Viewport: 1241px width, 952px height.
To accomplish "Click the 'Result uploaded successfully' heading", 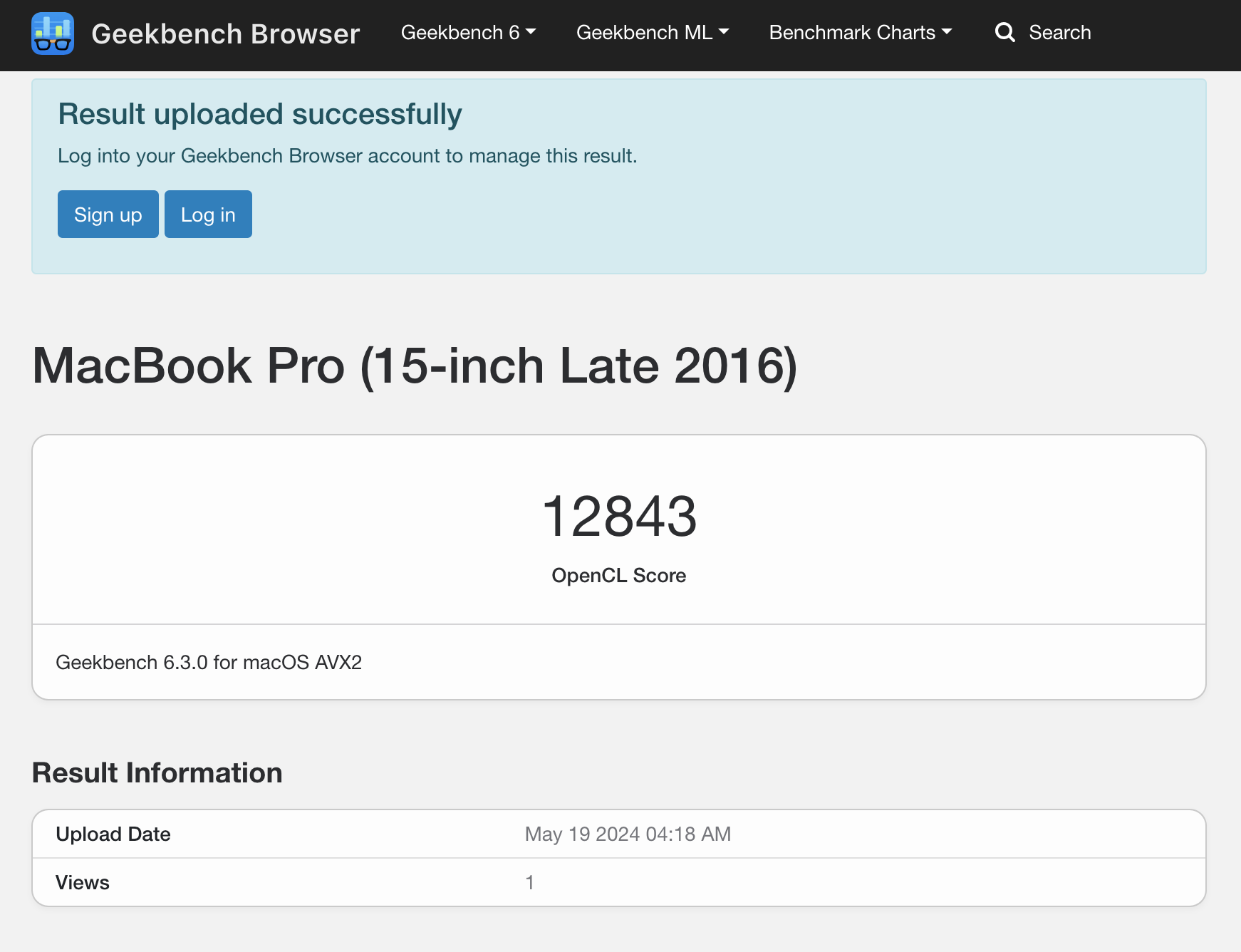I will point(260,114).
